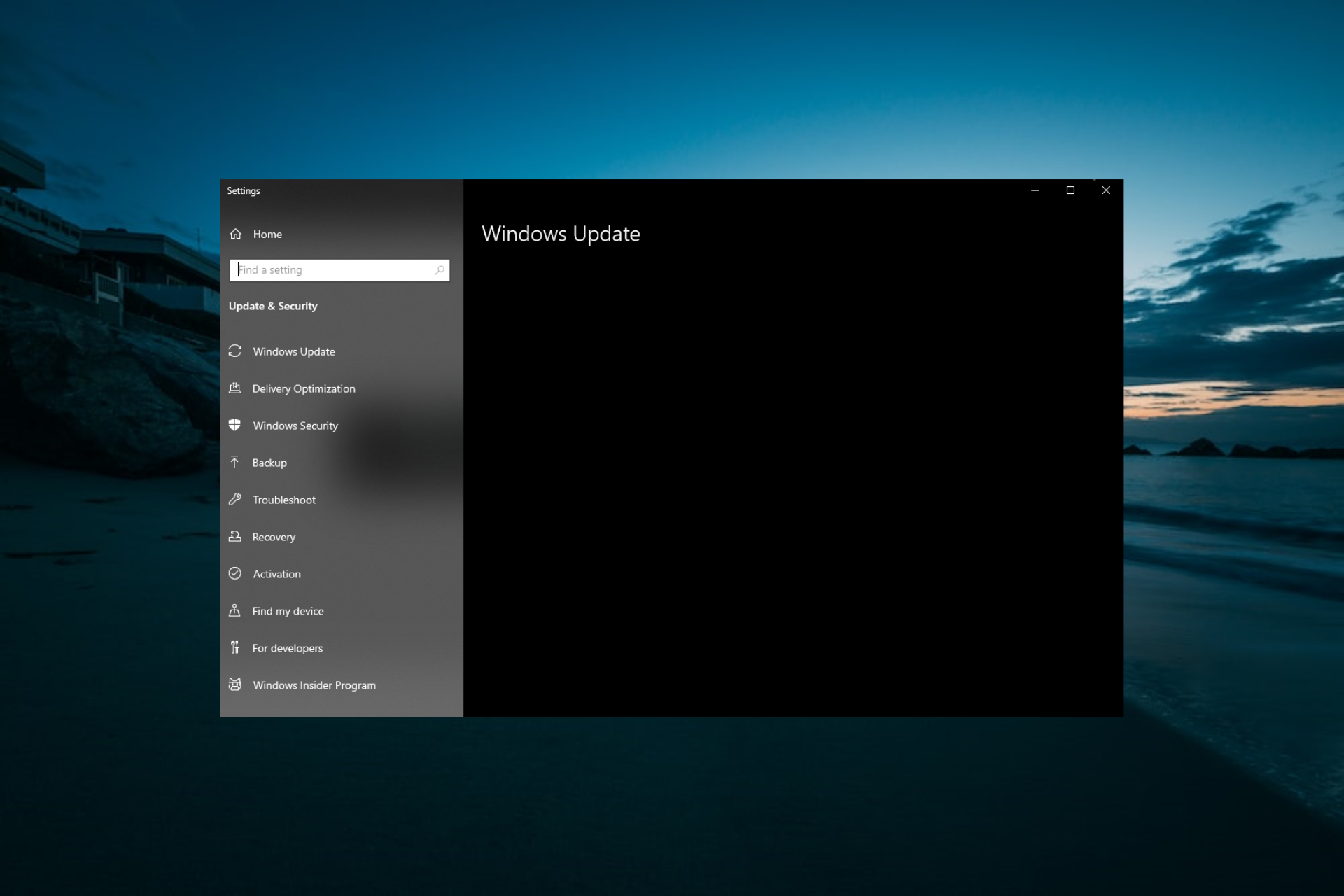Maximize the Settings window

1070,190
